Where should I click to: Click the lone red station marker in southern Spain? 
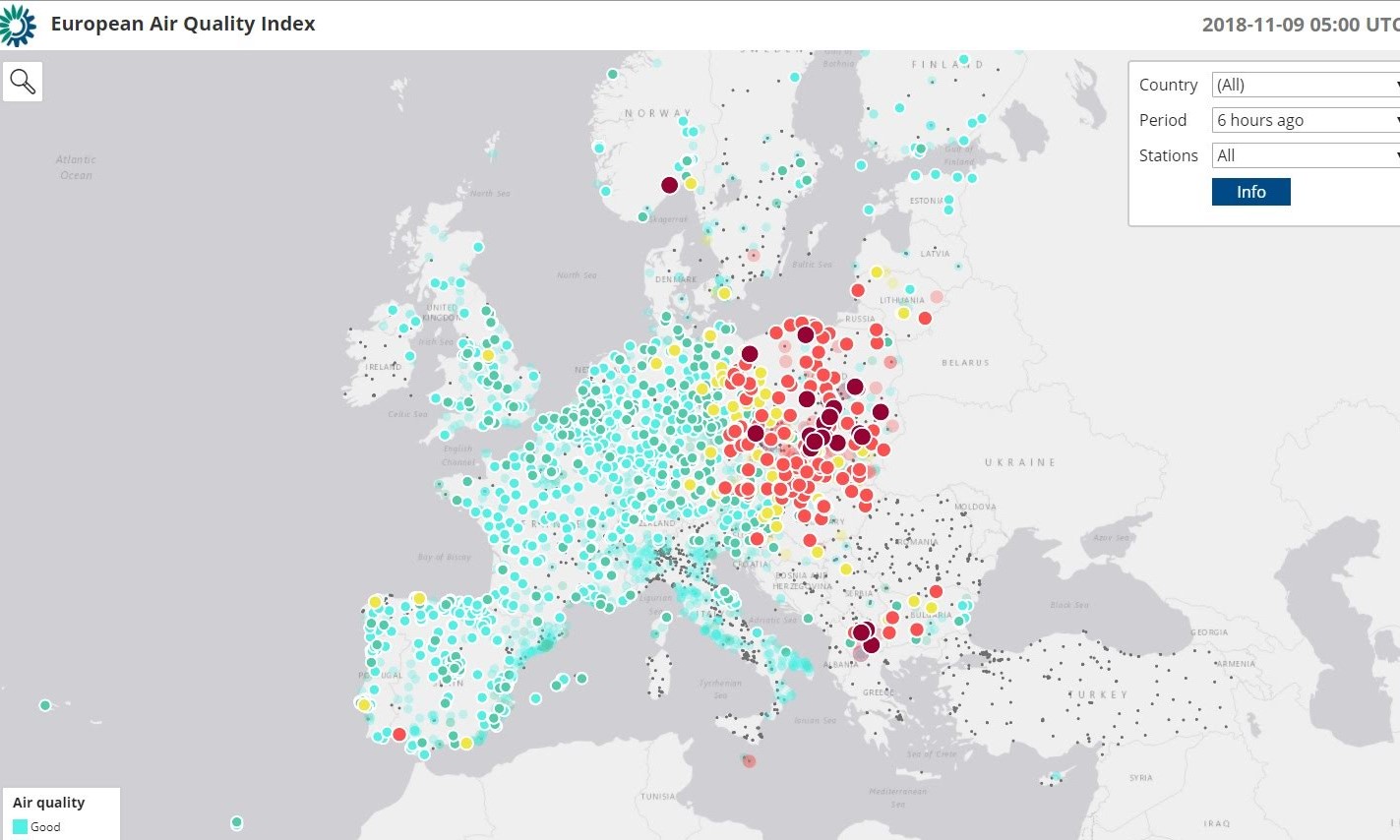[x=399, y=734]
